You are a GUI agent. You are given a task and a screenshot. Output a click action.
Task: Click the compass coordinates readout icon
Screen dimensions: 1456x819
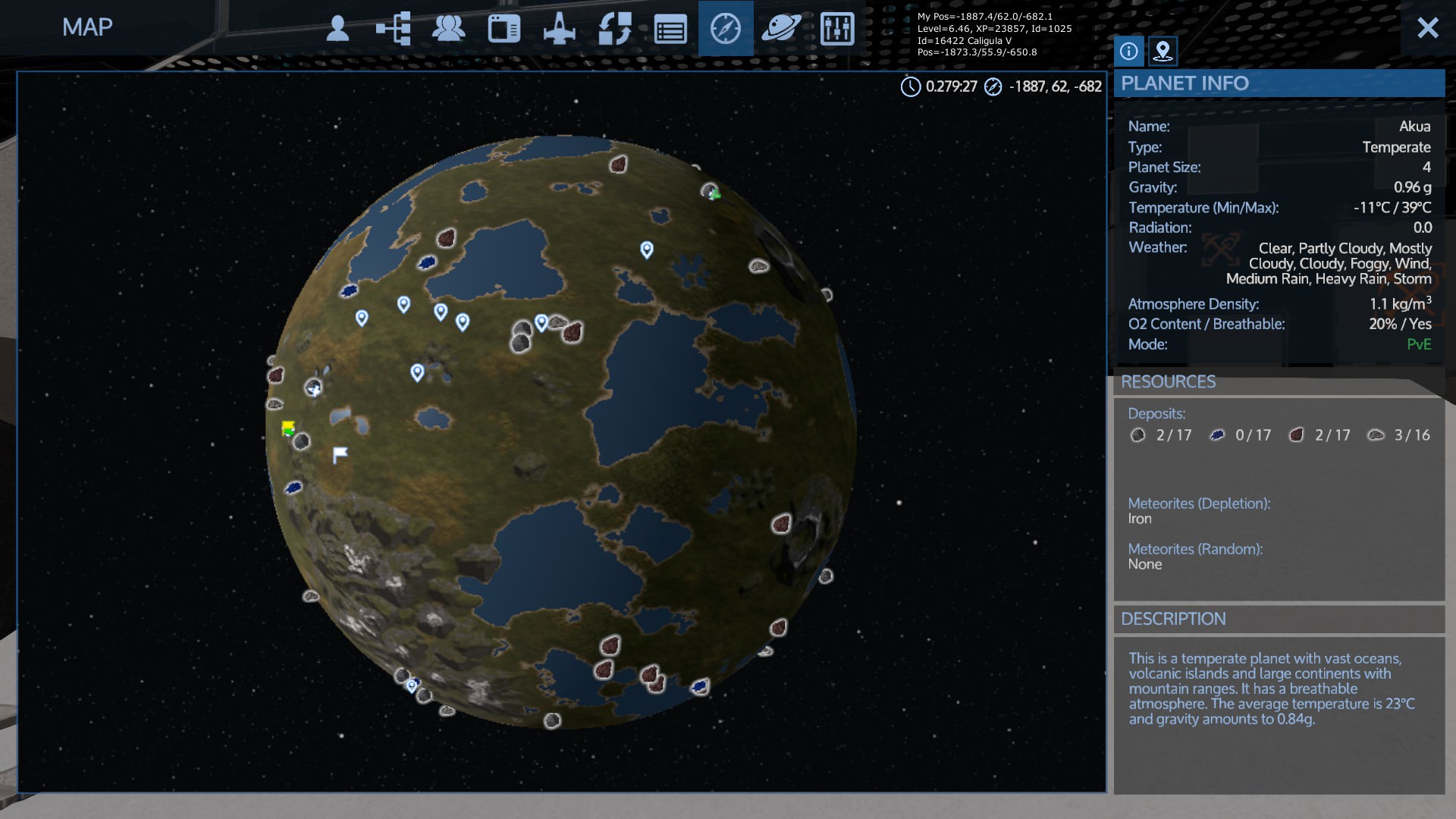993,86
